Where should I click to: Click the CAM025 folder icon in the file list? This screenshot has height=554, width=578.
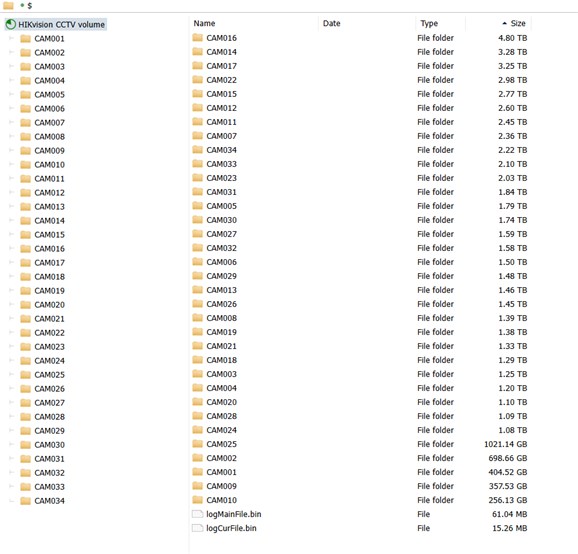tap(198, 444)
